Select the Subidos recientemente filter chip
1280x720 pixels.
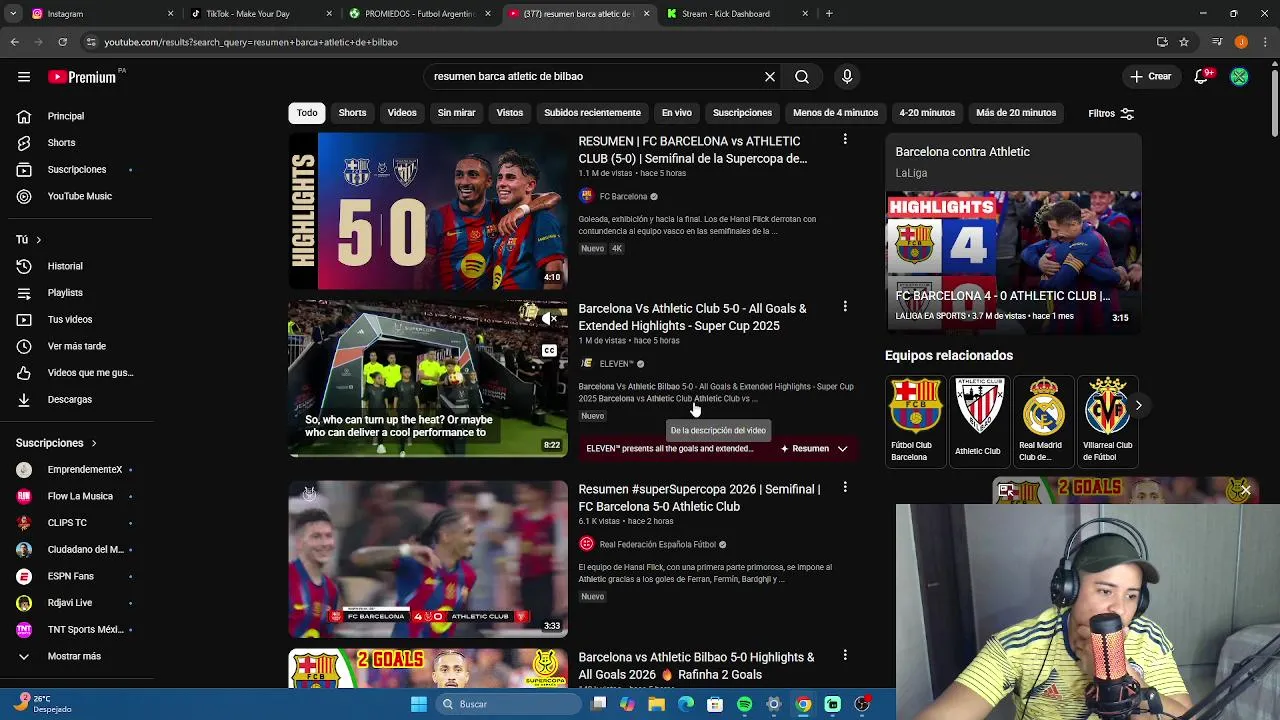tap(592, 113)
